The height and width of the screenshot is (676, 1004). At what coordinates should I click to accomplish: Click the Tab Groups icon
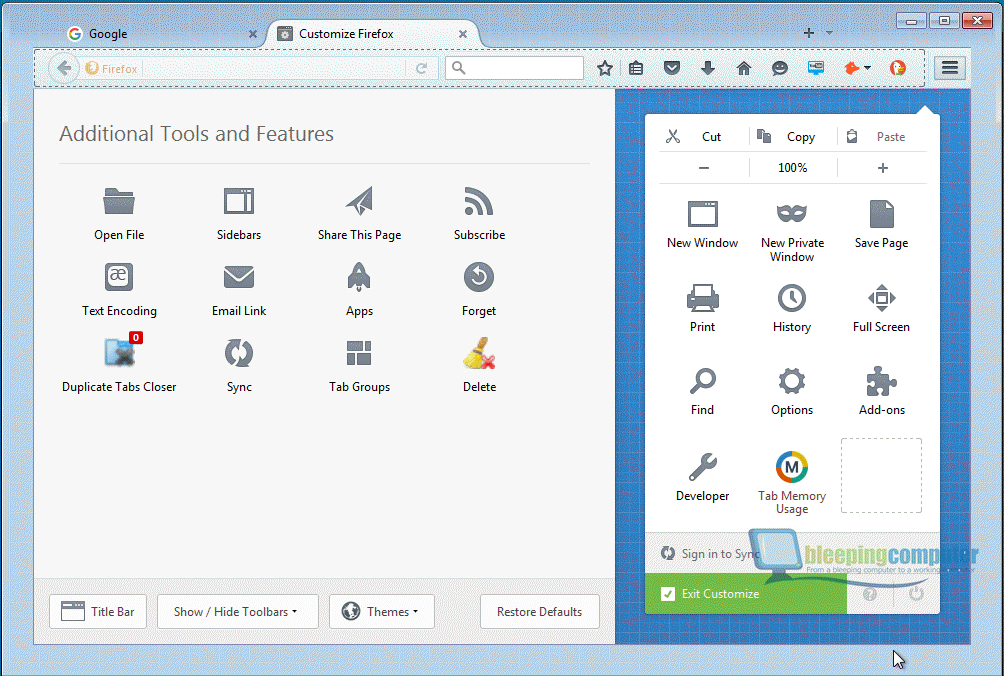click(359, 353)
